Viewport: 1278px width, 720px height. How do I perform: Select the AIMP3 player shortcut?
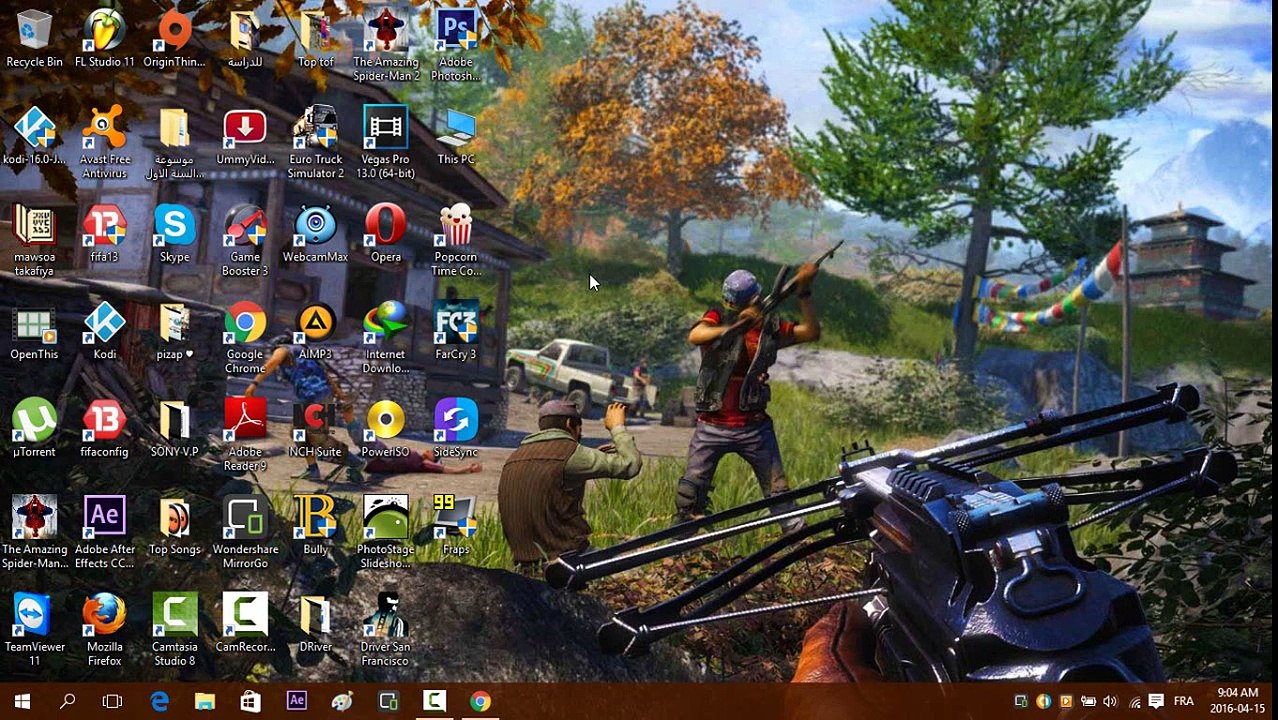point(315,333)
